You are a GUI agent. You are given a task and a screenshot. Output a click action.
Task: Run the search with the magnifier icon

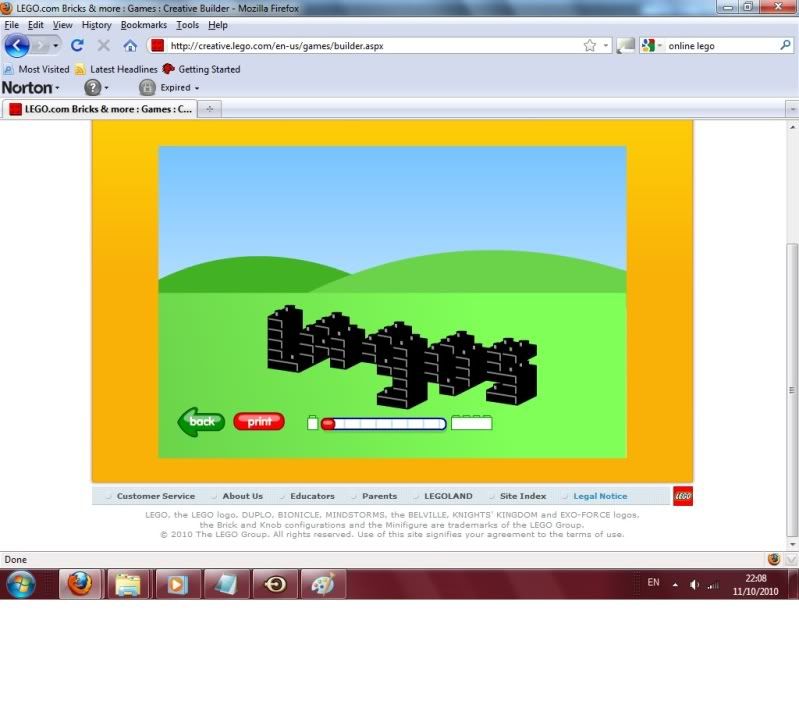tap(785, 45)
